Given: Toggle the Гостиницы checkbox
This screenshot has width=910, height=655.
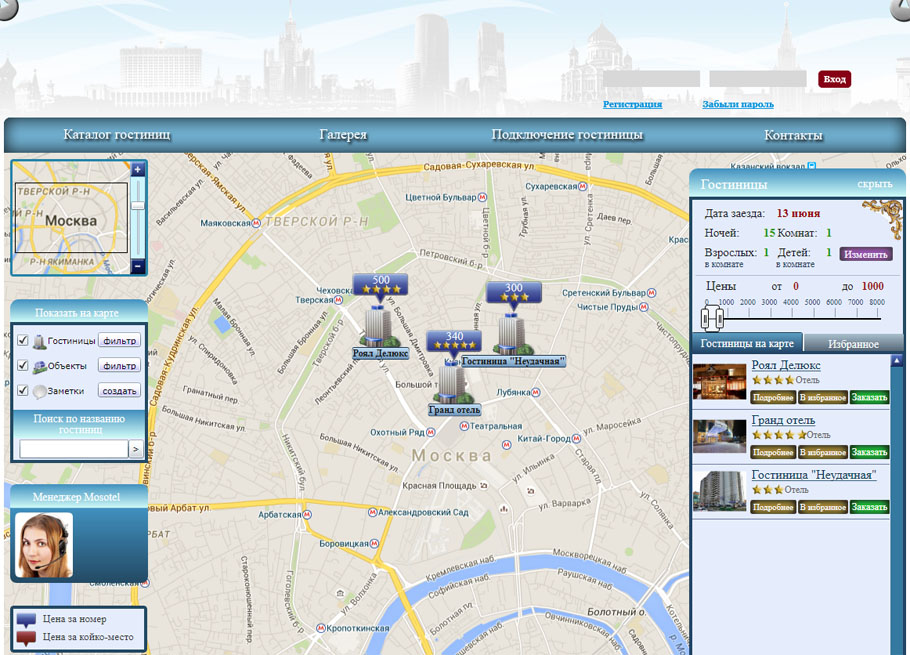Looking at the screenshot, I should (x=23, y=341).
